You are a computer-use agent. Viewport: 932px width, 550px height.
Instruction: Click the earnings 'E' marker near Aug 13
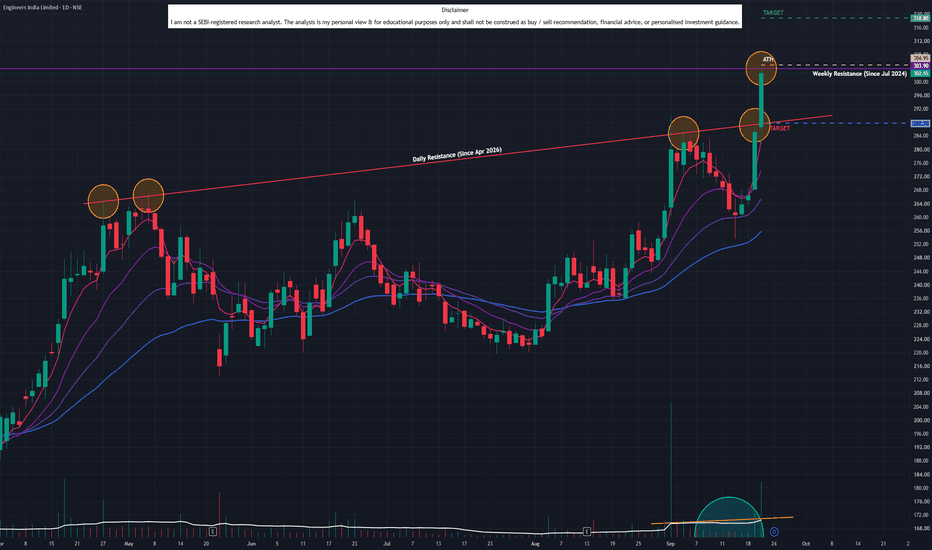pyautogui.click(x=587, y=531)
